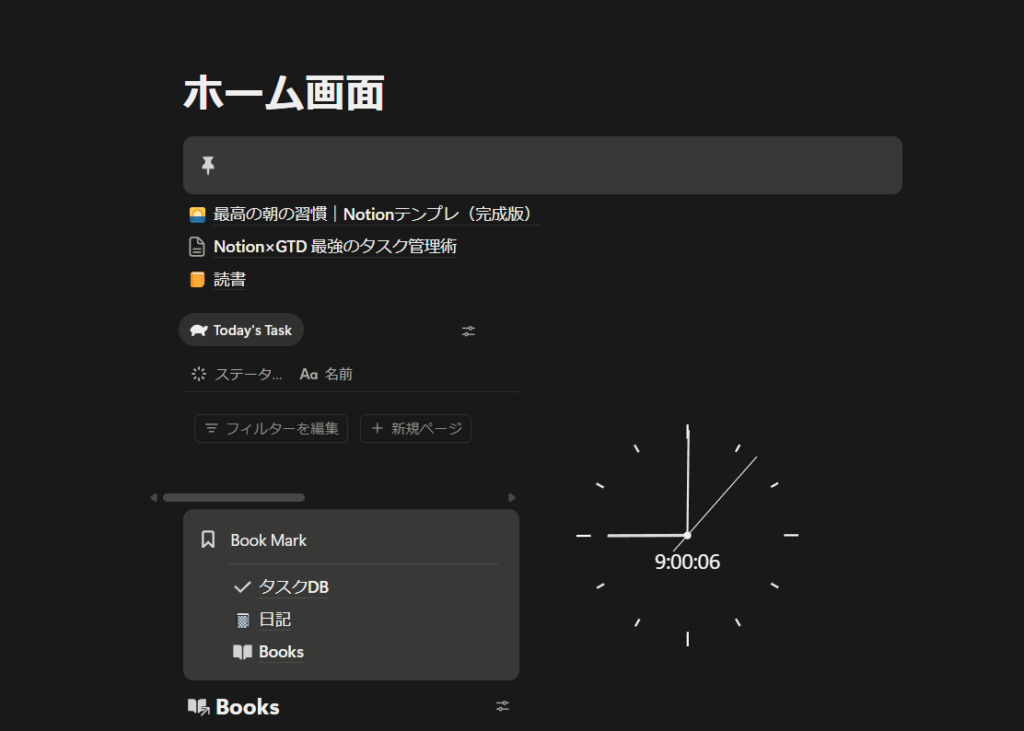Click the pin icon in the callout block

point(208,165)
